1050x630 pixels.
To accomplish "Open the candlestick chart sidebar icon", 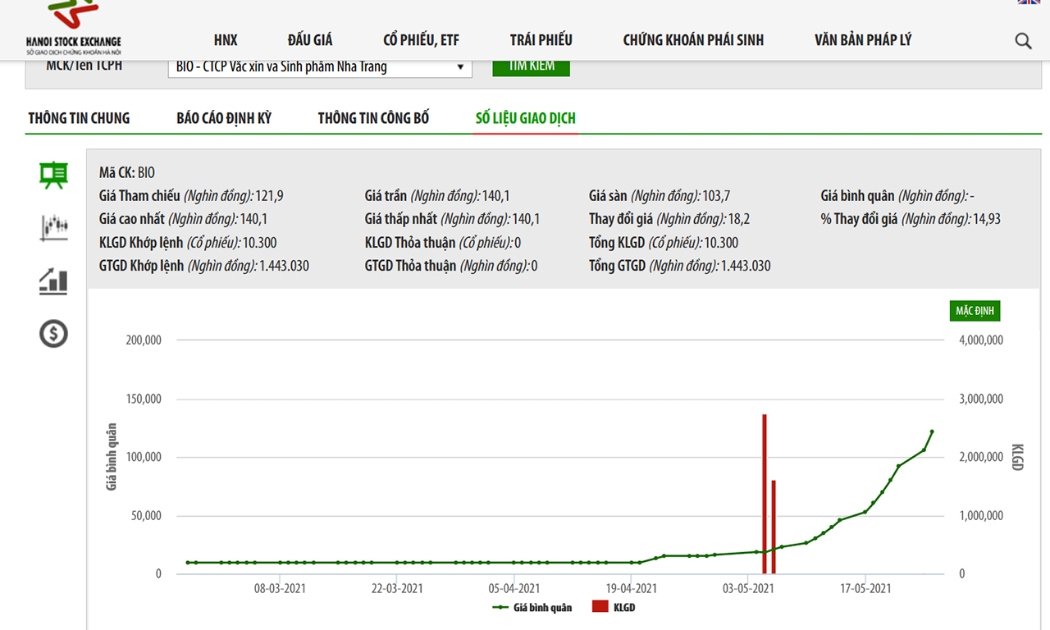I will click(54, 228).
